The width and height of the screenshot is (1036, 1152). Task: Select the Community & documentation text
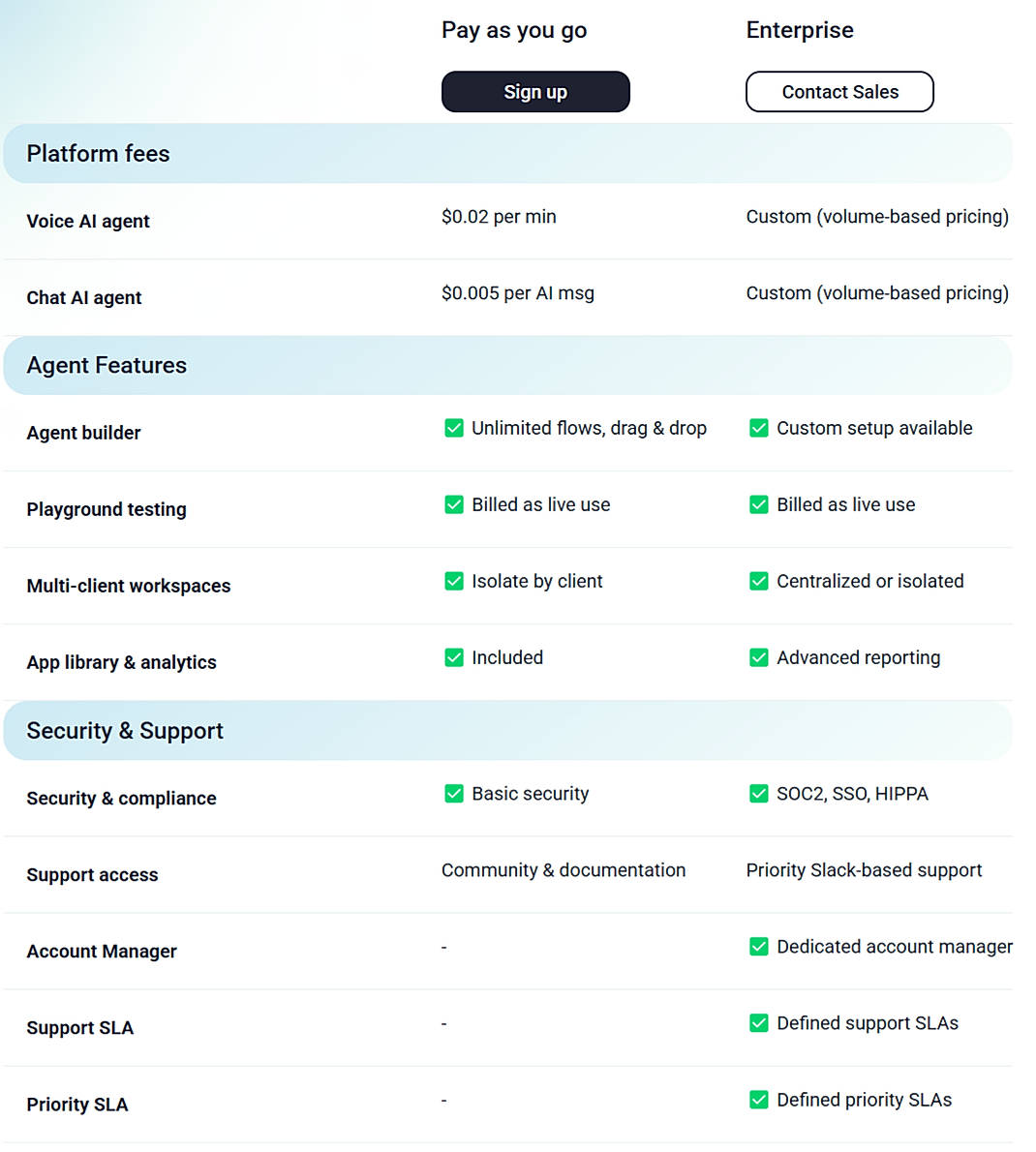tap(564, 870)
